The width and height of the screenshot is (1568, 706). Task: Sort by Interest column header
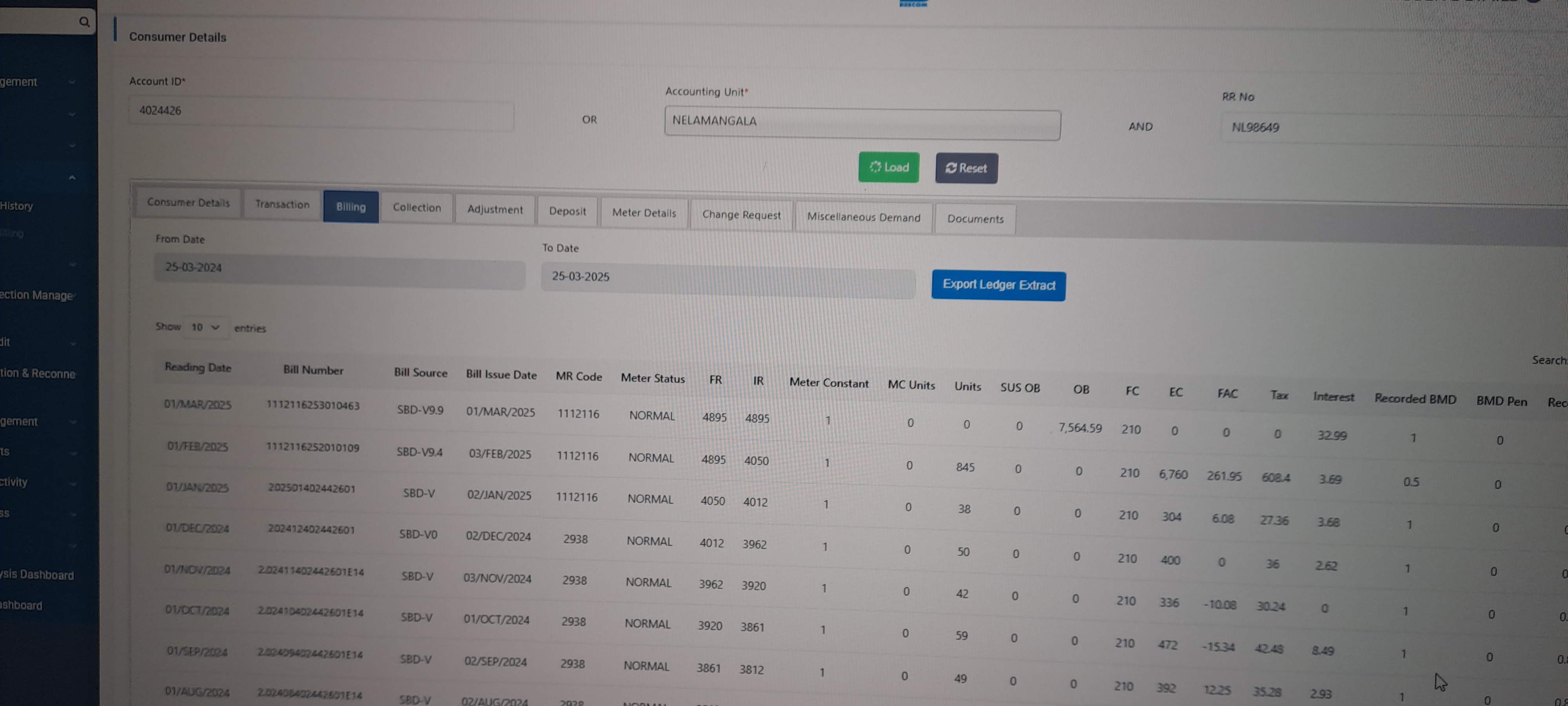click(x=1333, y=397)
